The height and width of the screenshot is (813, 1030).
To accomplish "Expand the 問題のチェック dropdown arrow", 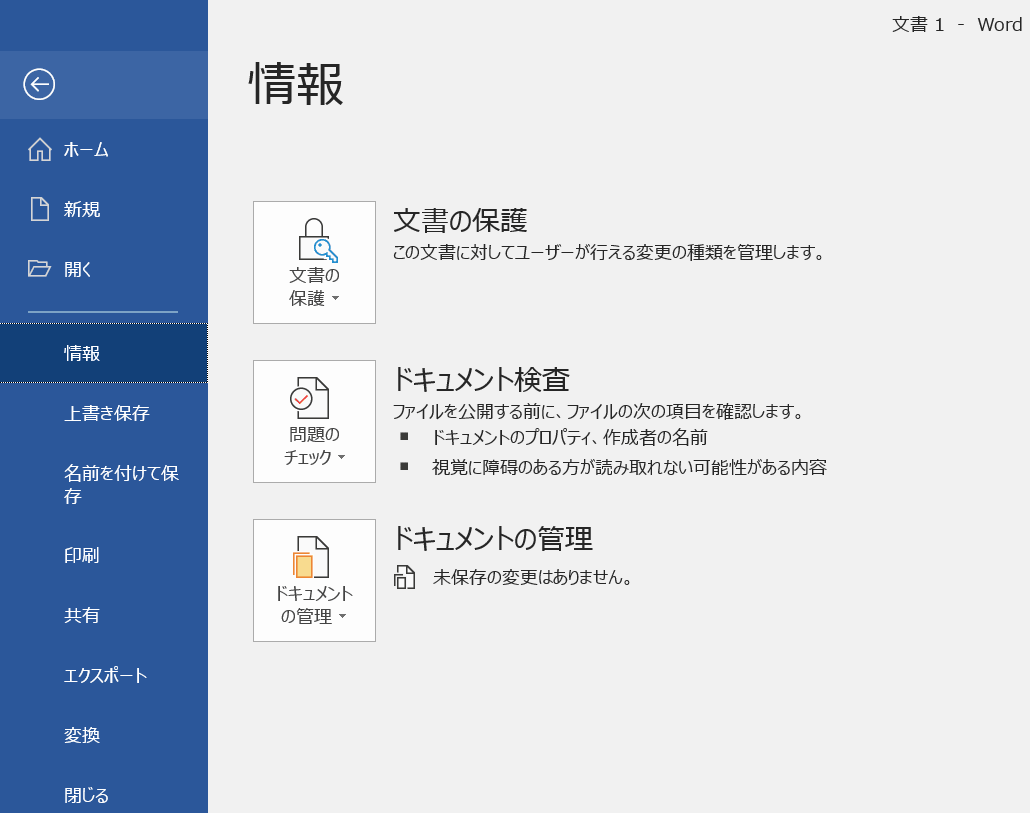I will click(x=341, y=458).
